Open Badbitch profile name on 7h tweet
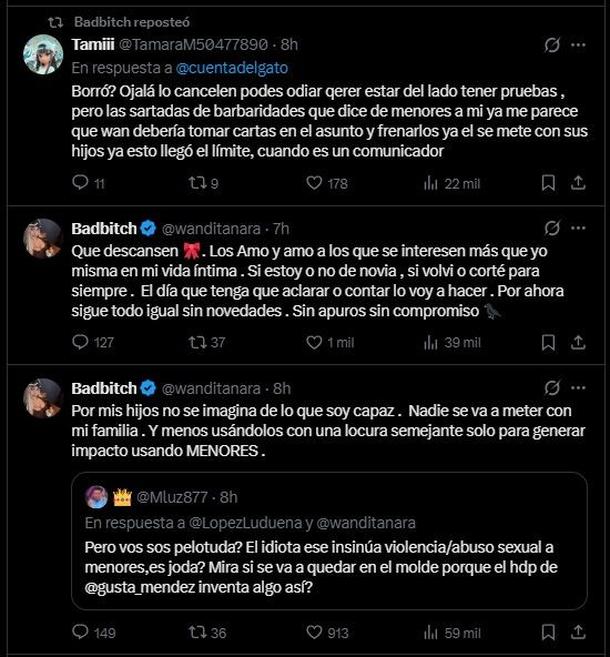This screenshot has width=610, height=657. pos(103,228)
